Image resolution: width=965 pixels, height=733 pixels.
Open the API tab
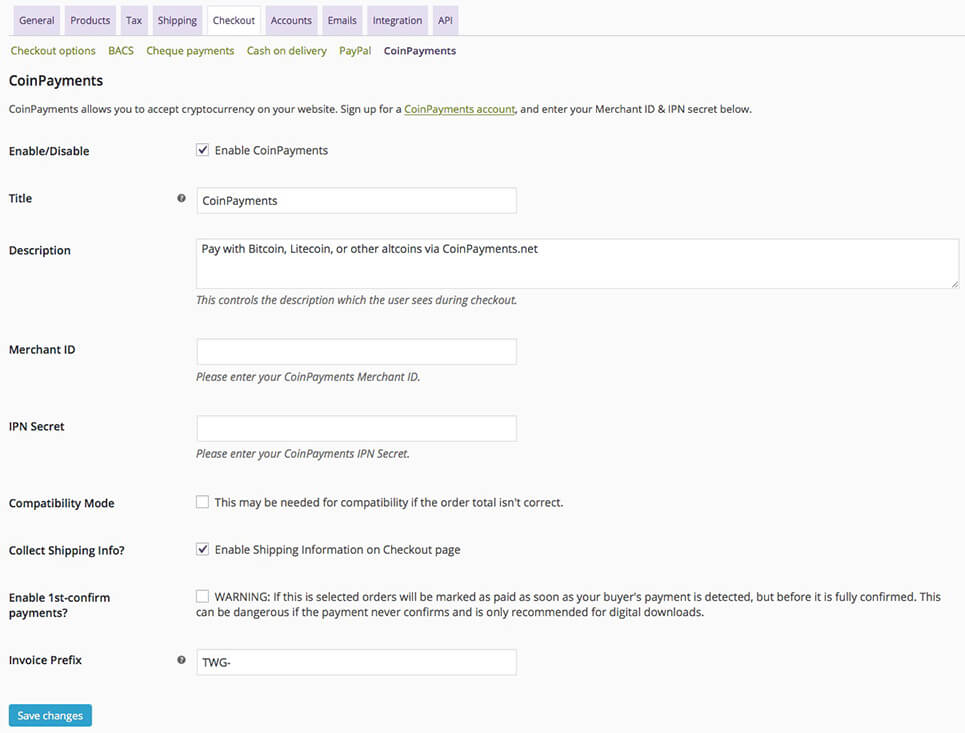click(445, 20)
